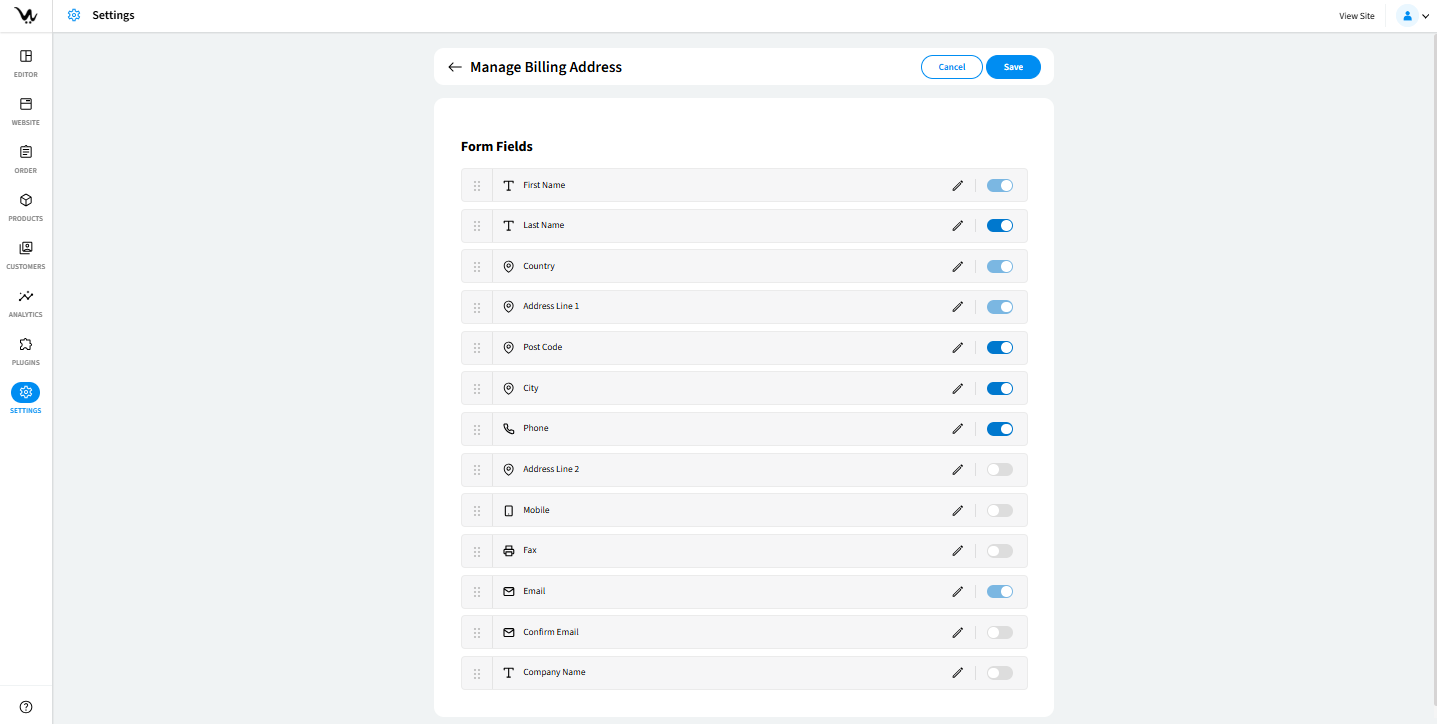The width and height of the screenshot is (1437, 724).
Task: Click the back arrow beside Manage Billing Address
Action: 455,67
